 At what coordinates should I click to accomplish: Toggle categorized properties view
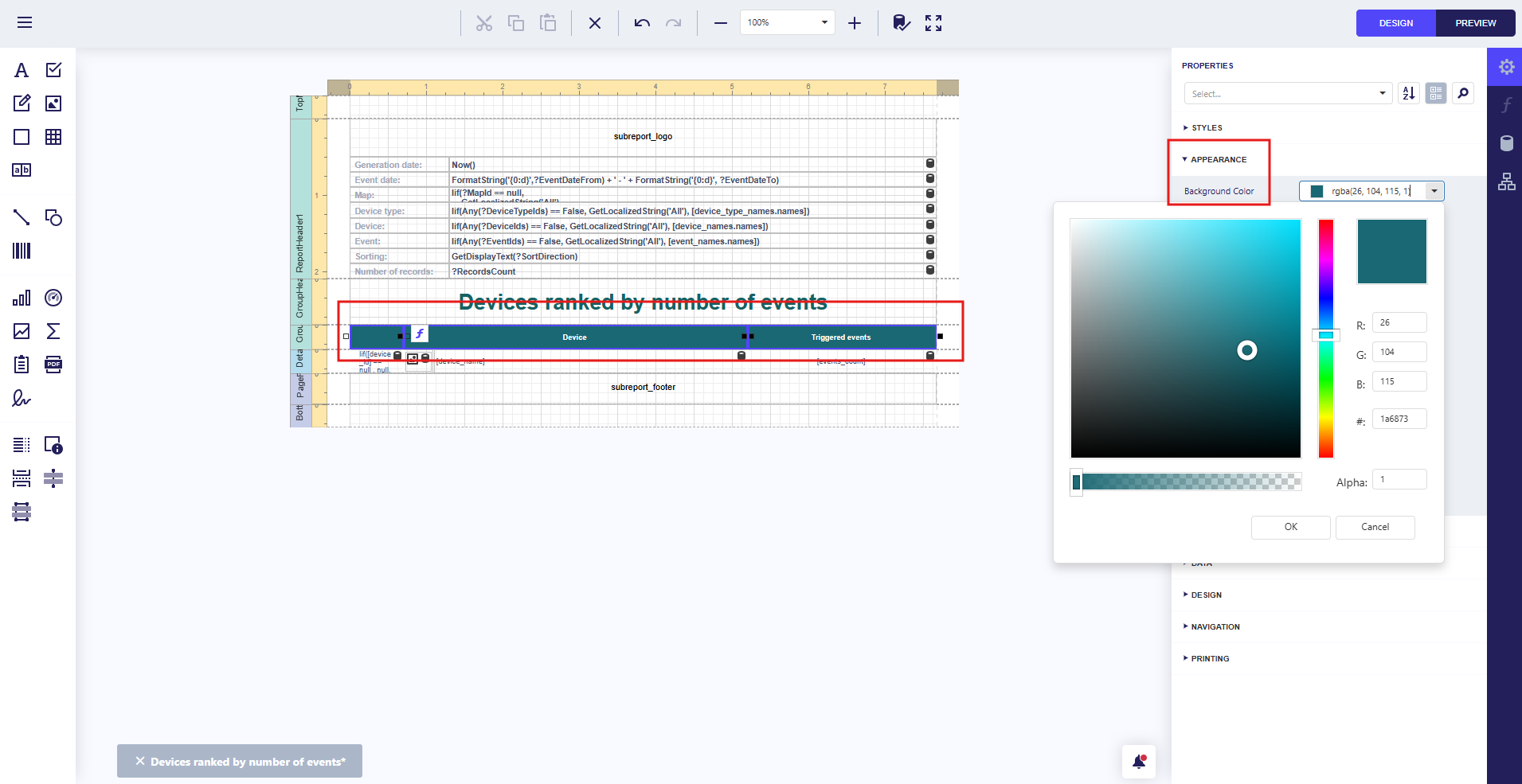click(1436, 93)
